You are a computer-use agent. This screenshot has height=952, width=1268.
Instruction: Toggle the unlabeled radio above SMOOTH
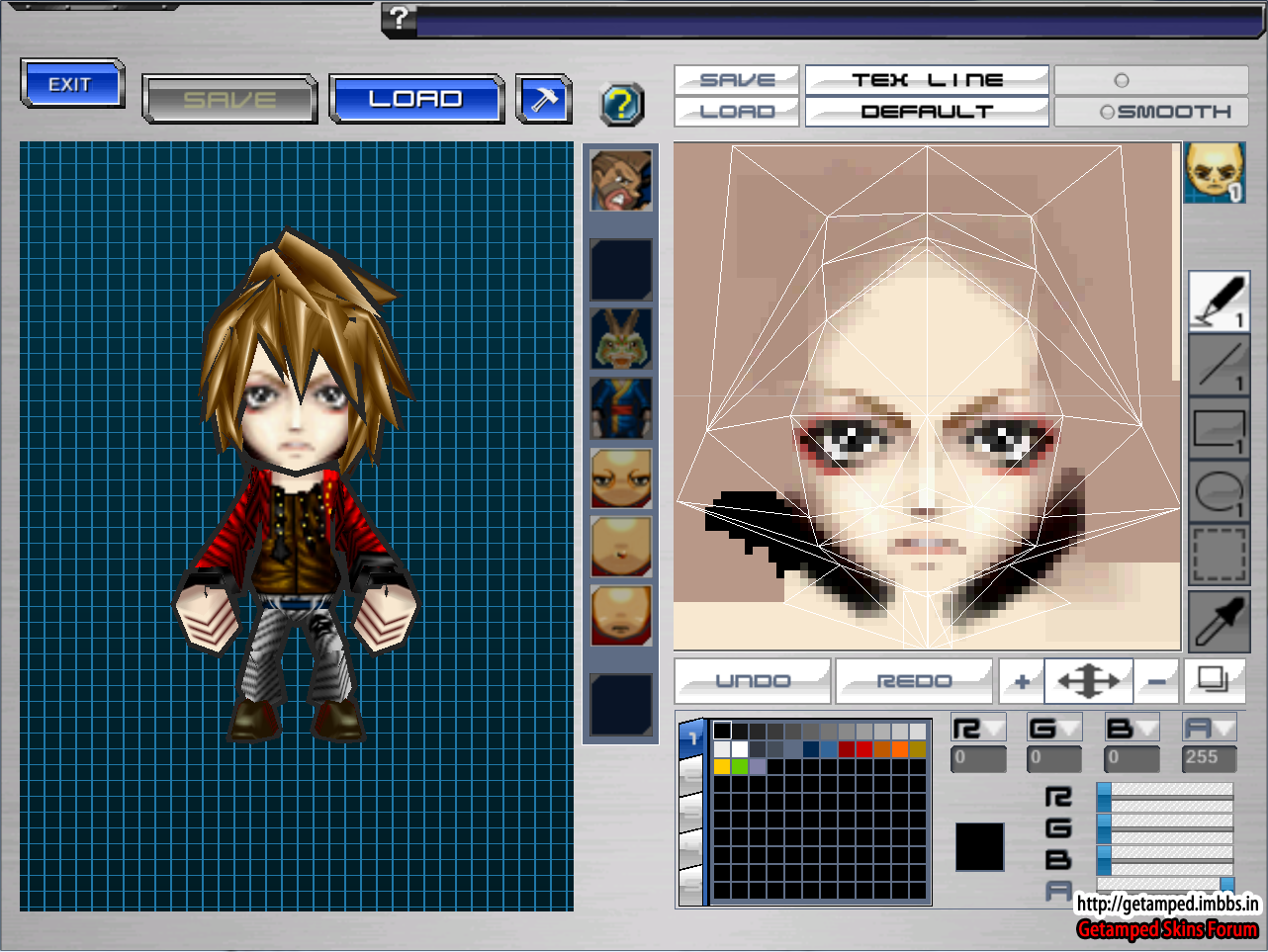pos(1121,80)
